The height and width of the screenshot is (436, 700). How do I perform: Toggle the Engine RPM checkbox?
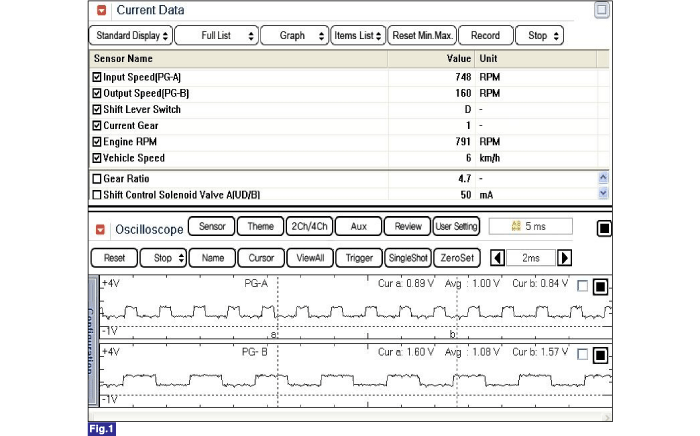tap(97, 142)
